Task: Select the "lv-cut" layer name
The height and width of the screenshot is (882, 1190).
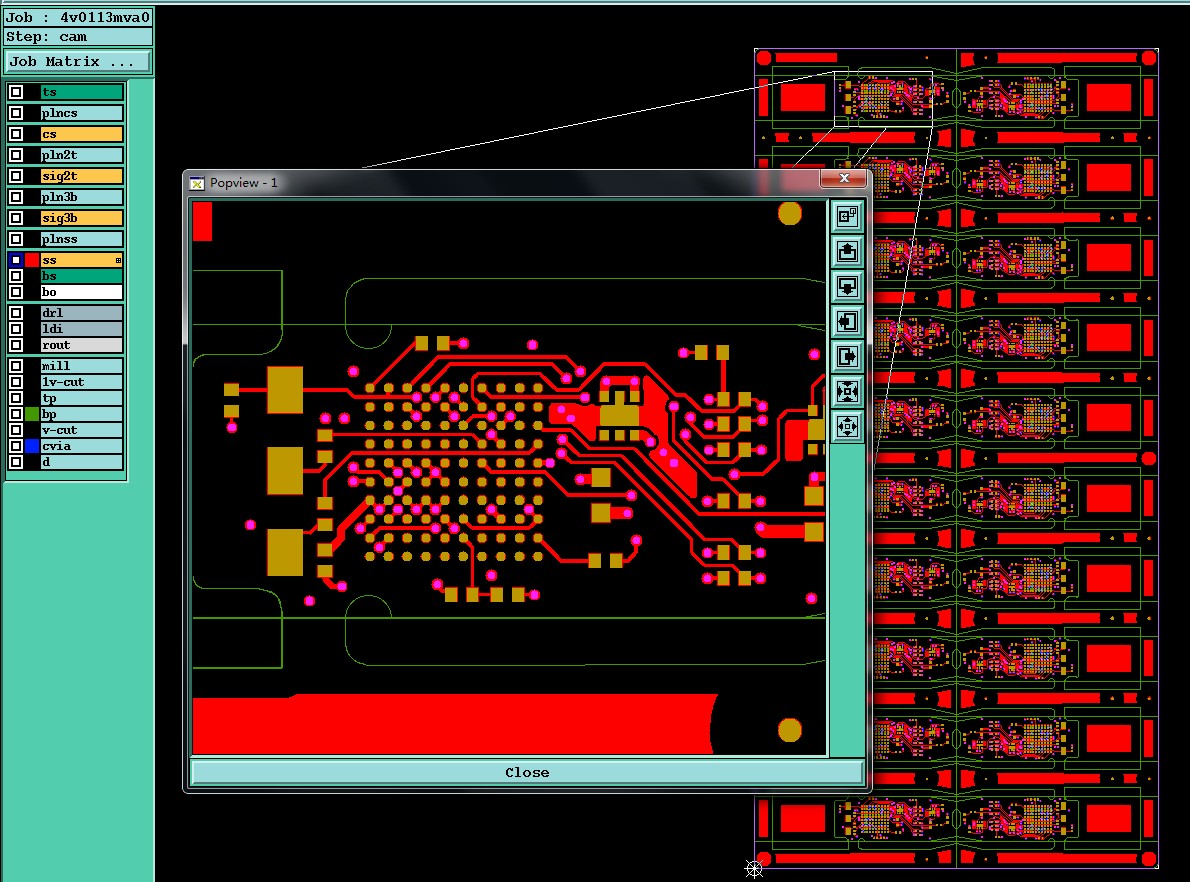Action: click(81, 382)
